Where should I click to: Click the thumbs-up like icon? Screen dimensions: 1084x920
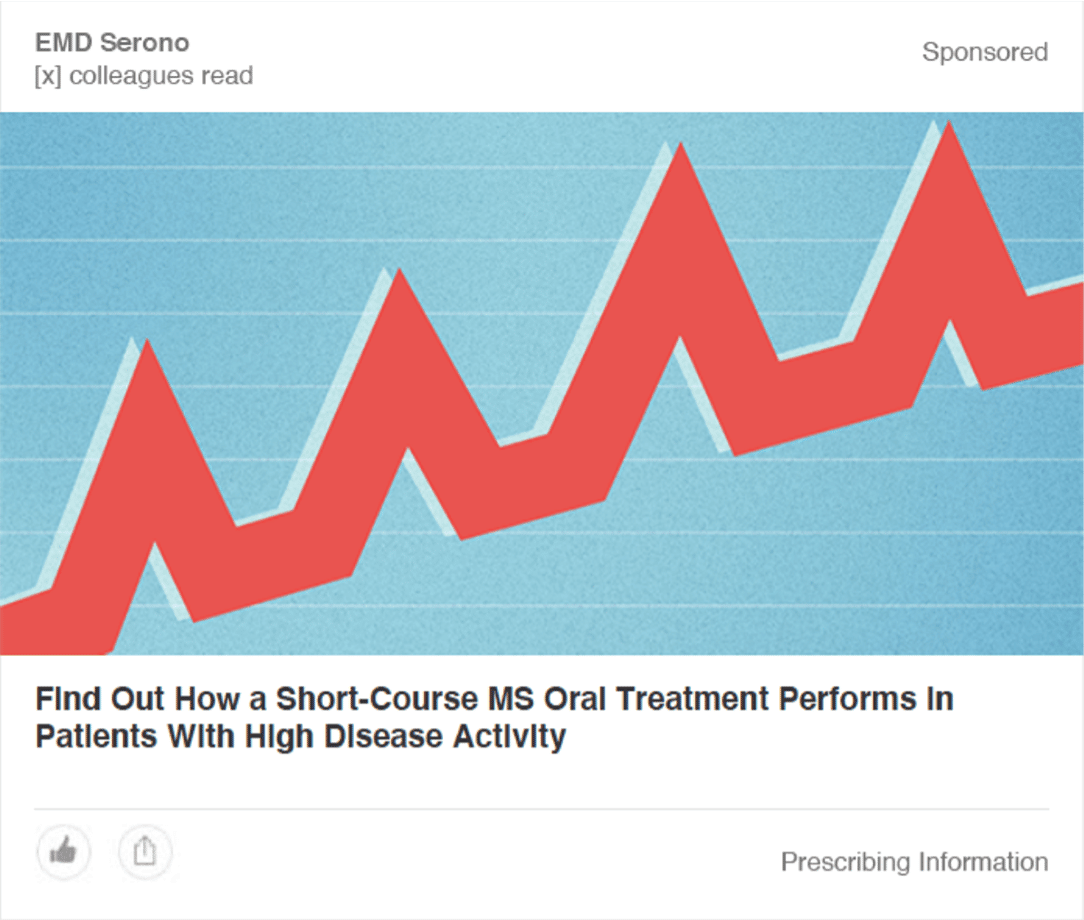coord(64,852)
